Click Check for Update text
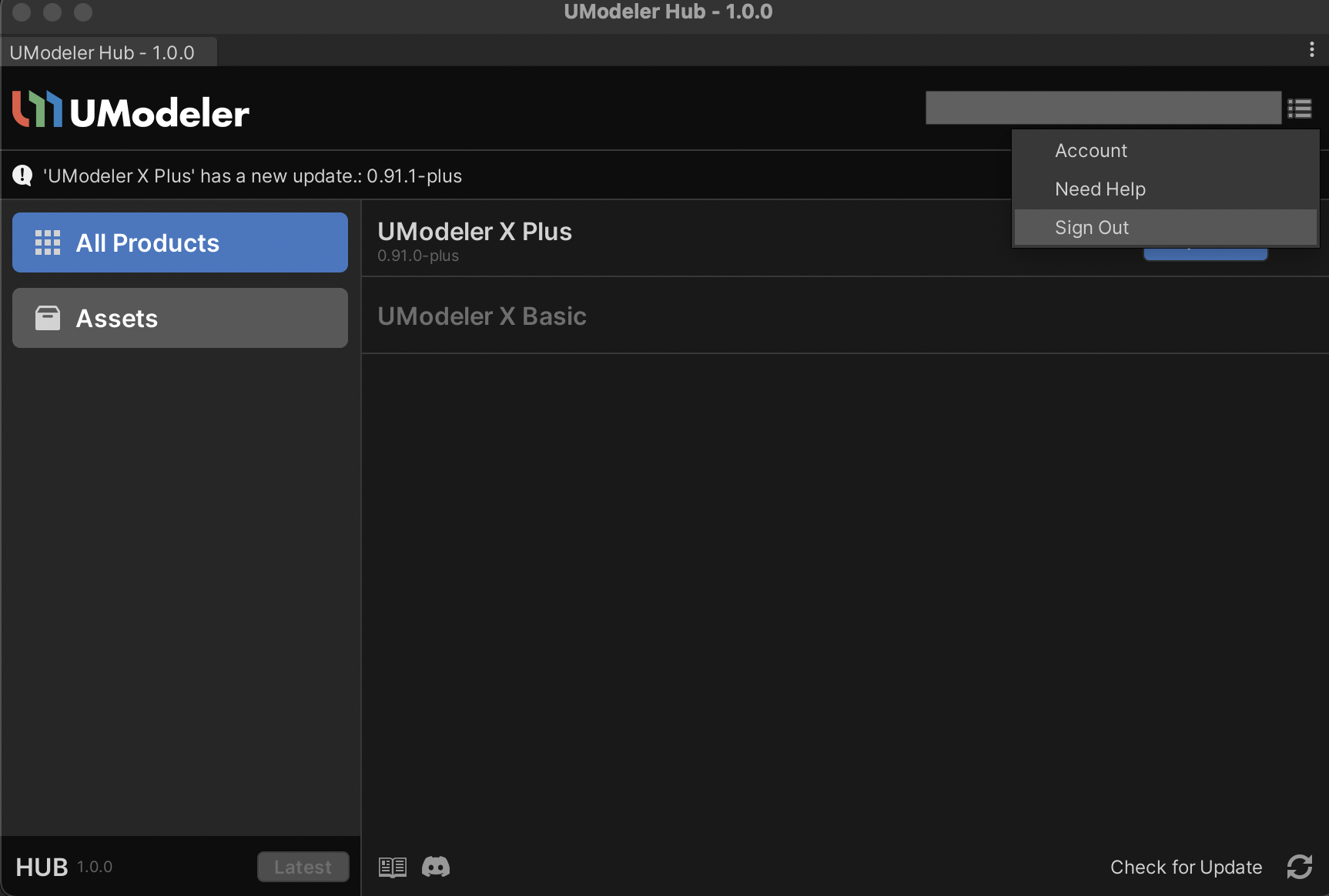This screenshot has width=1329, height=896. 1186,868
